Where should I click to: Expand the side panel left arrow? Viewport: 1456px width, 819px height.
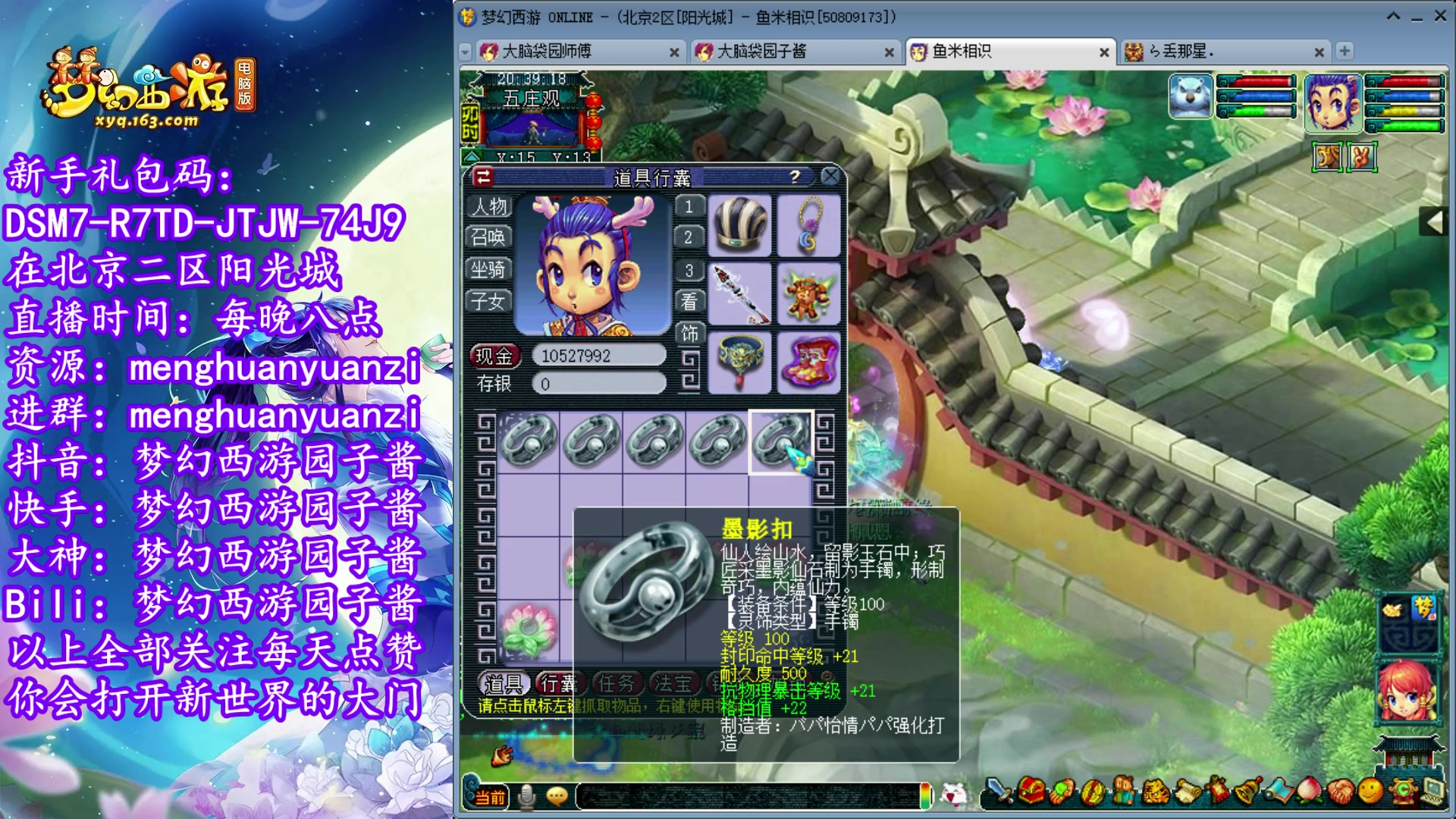pyautogui.click(x=1433, y=222)
